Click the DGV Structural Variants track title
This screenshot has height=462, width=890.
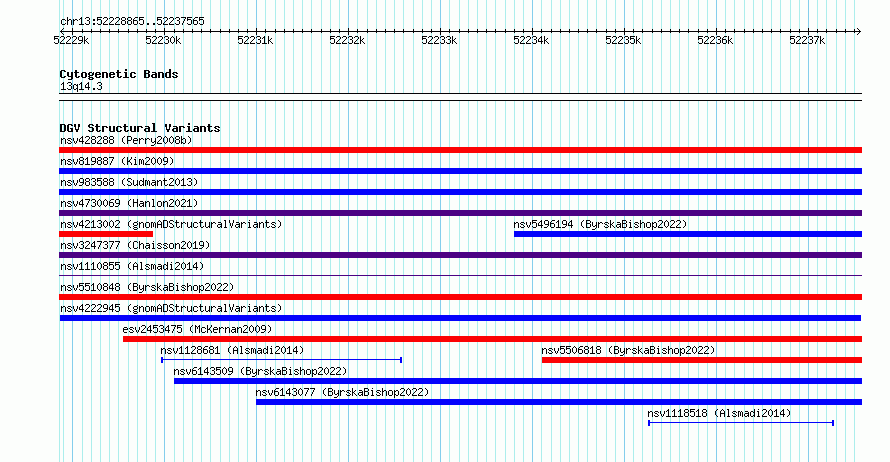[140, 128]
